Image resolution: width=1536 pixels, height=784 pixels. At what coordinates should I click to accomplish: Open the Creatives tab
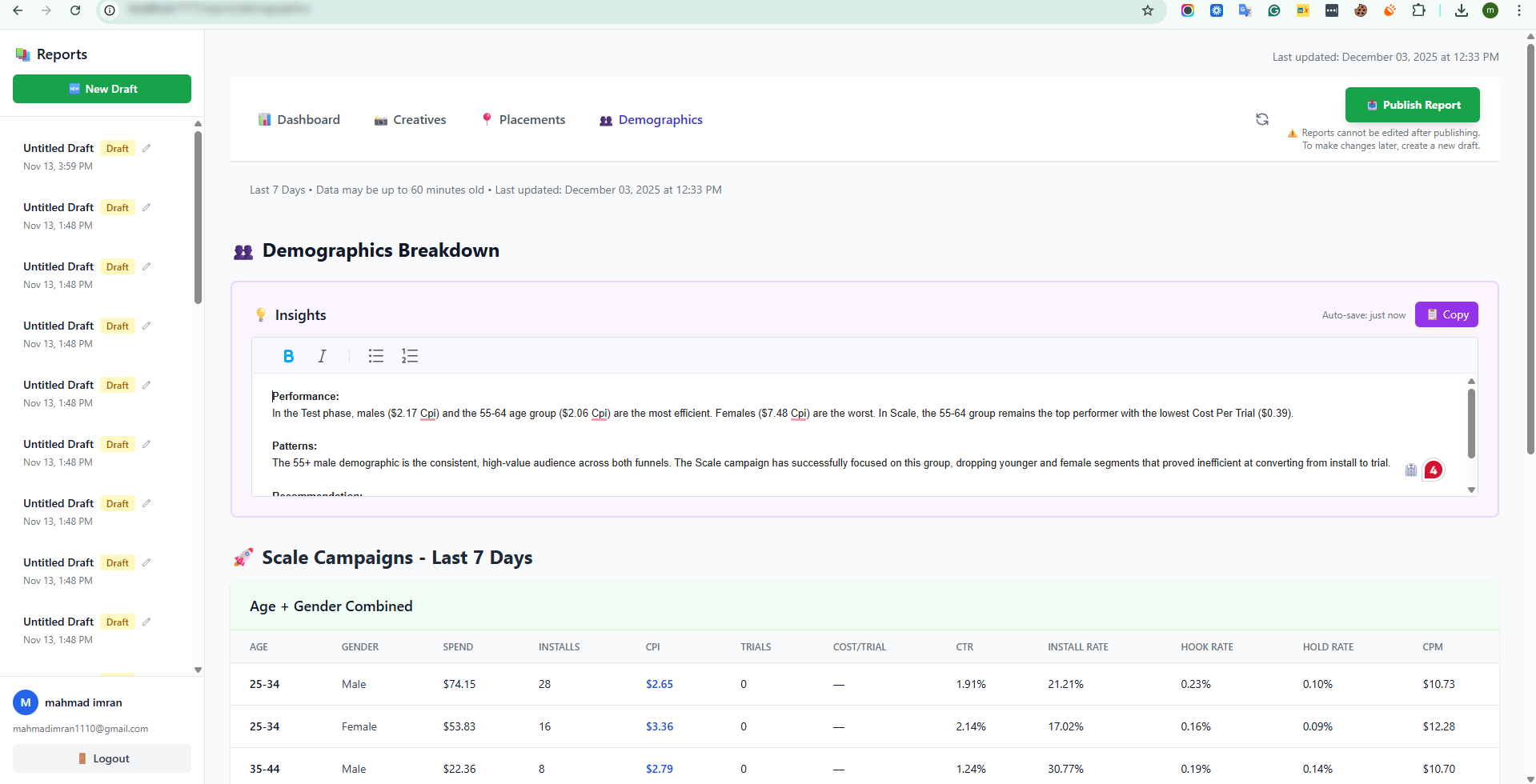[x=410, y=120]
